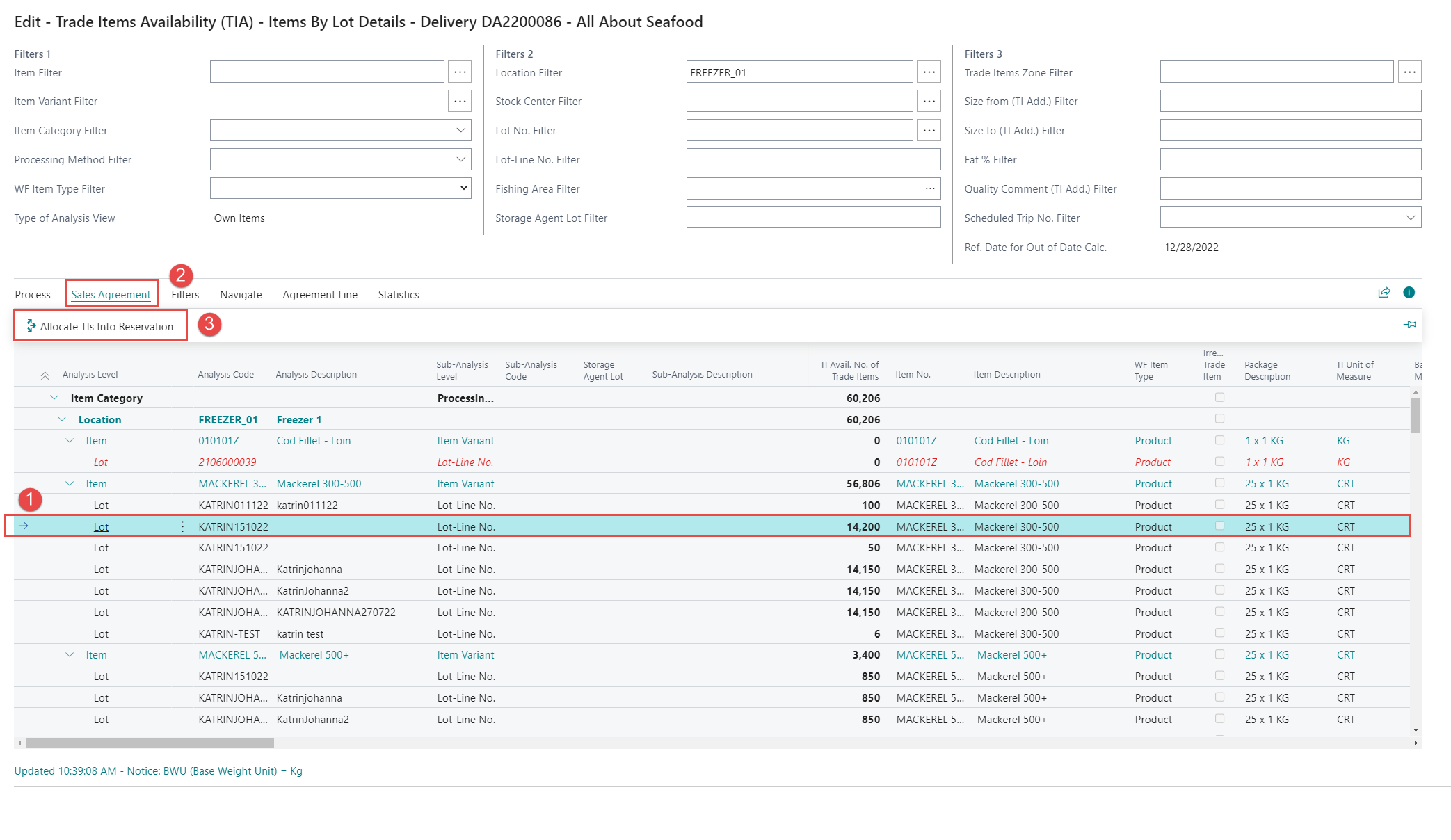
Task: Click the Analysis Code column header
Action: pos(225,375)
